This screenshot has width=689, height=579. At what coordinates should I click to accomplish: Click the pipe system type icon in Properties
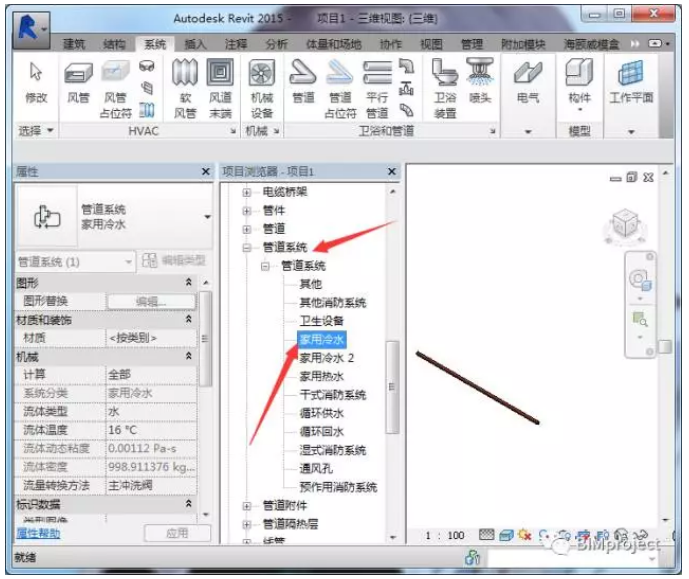tap(46, 217)
